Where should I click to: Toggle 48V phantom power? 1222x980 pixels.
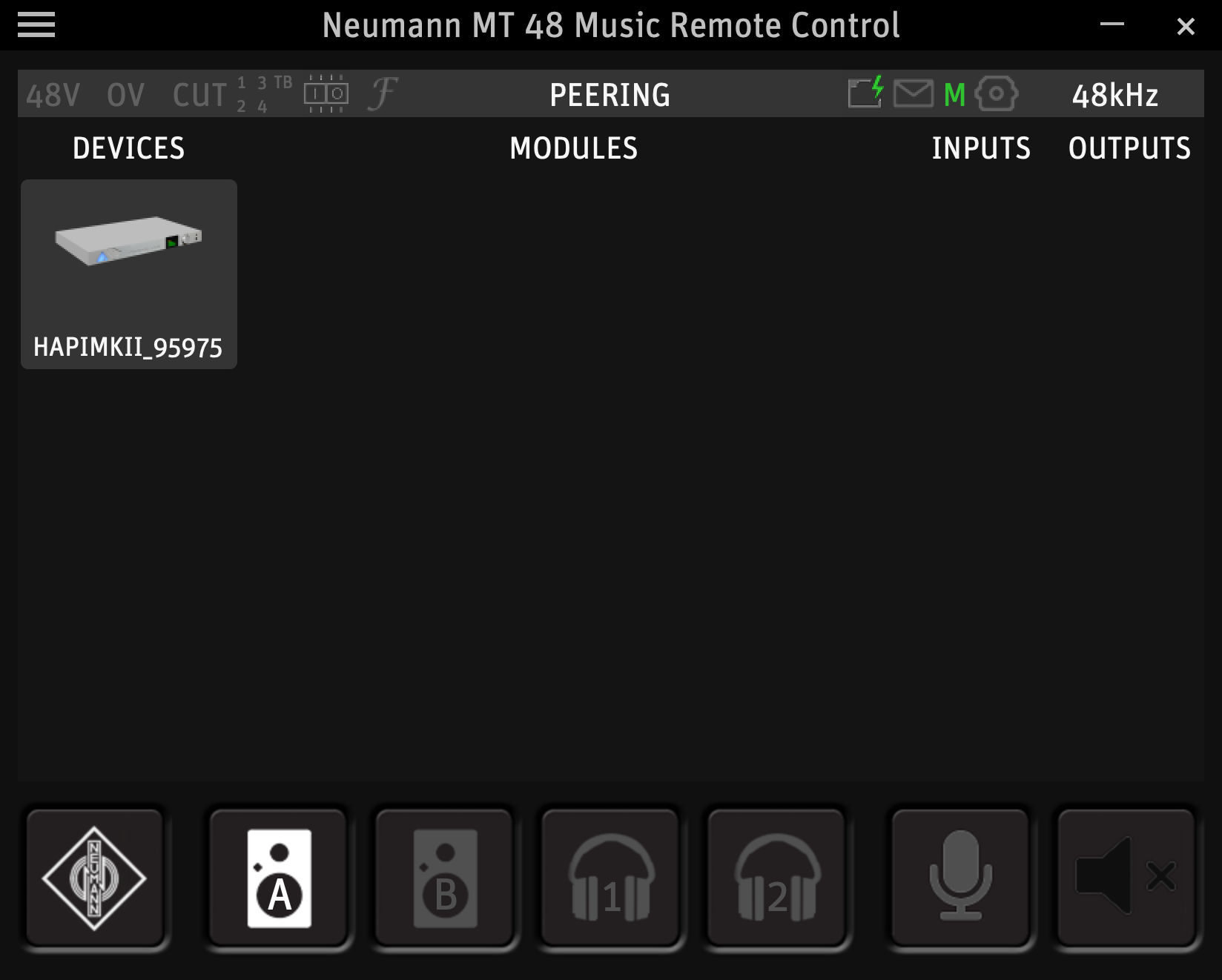coord(50,94)
